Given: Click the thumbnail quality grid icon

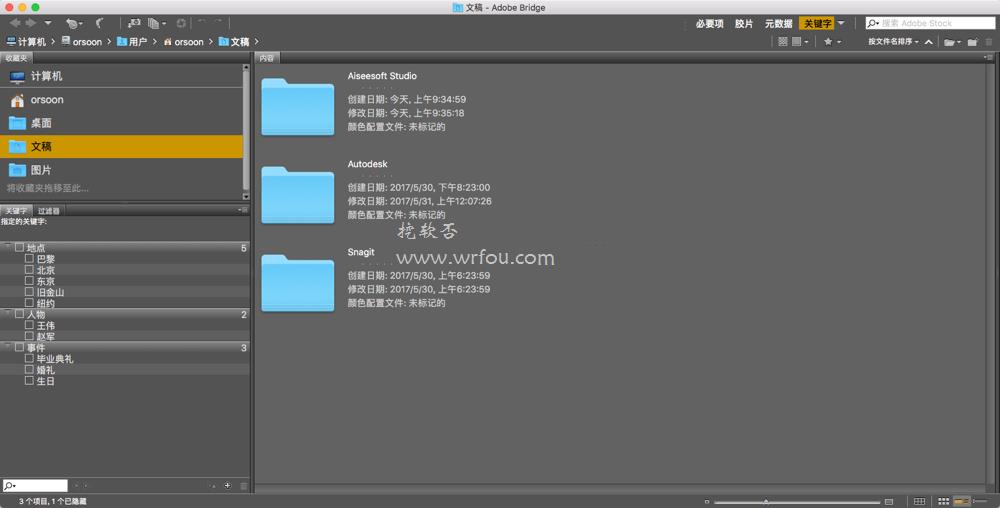Looking at the screenshot, I should click(x=783, y=41).
